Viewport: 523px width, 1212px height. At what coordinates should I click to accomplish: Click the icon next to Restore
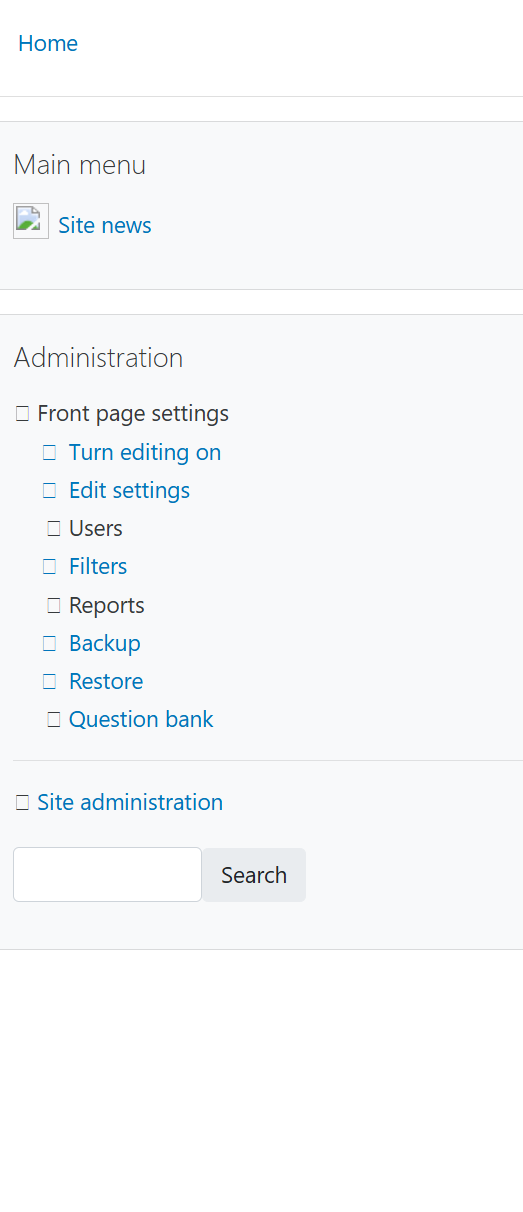[49, 682]
